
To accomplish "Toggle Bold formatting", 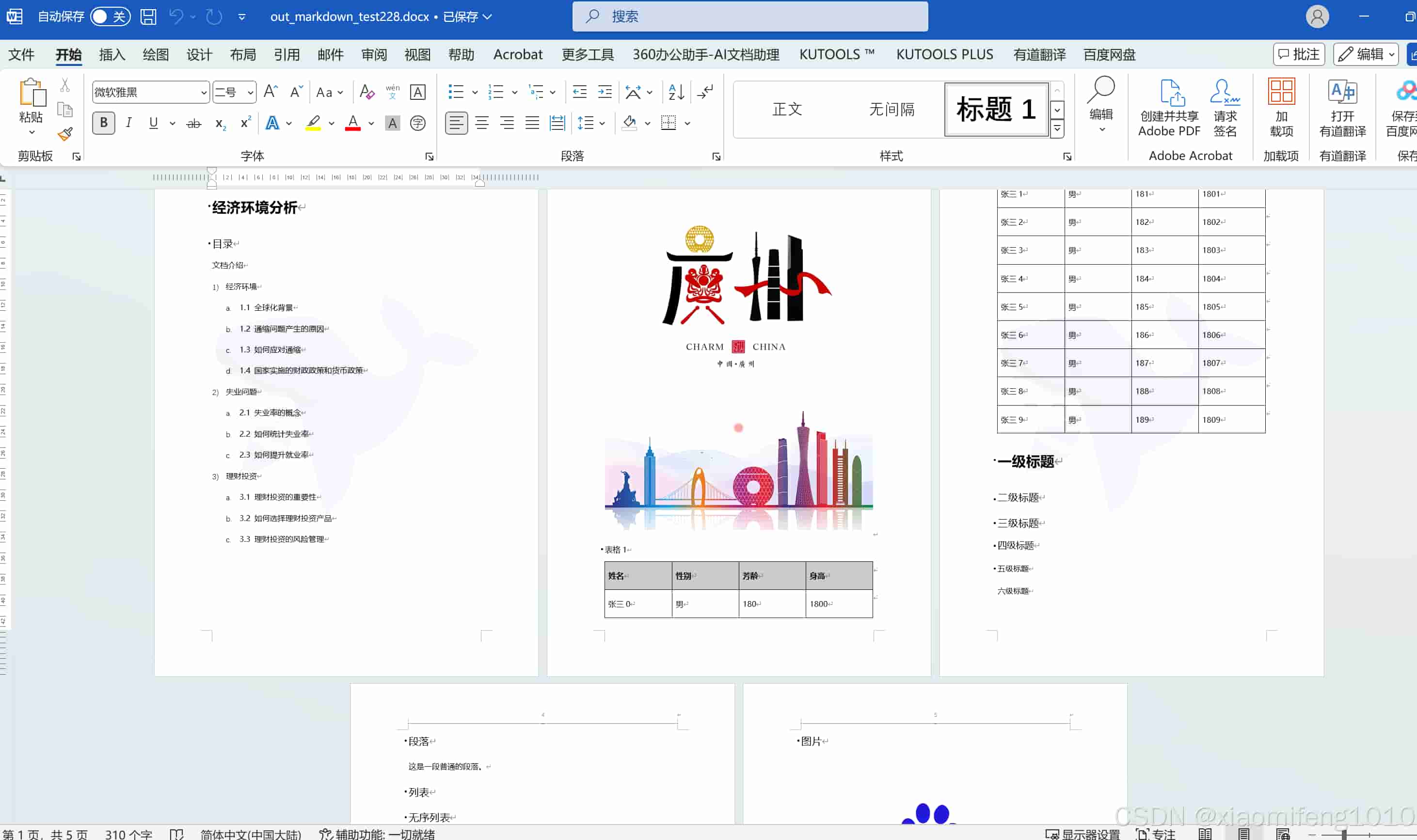I will [104, 123].
